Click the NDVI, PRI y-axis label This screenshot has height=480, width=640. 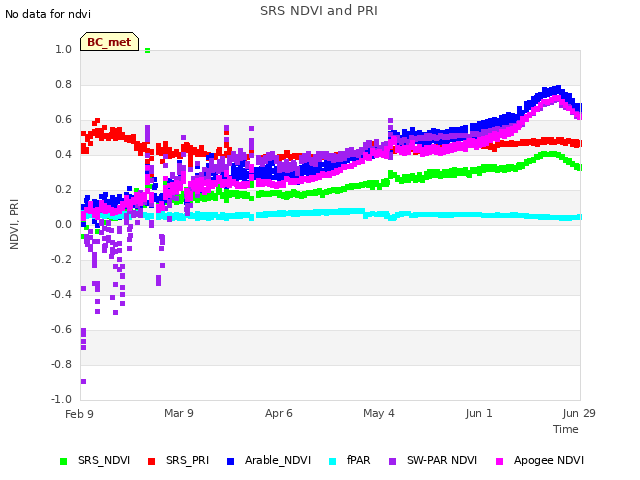(14, 224)
